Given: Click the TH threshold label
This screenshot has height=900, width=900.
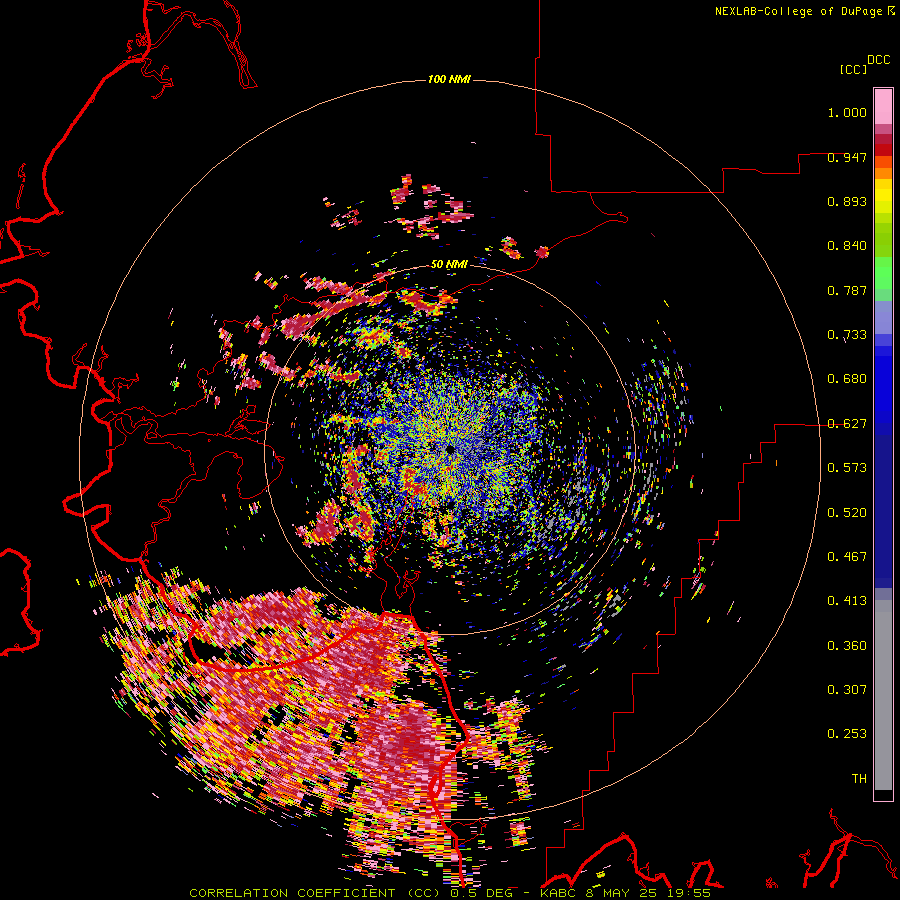Looking at the screenshot, I should pos(859,779).
